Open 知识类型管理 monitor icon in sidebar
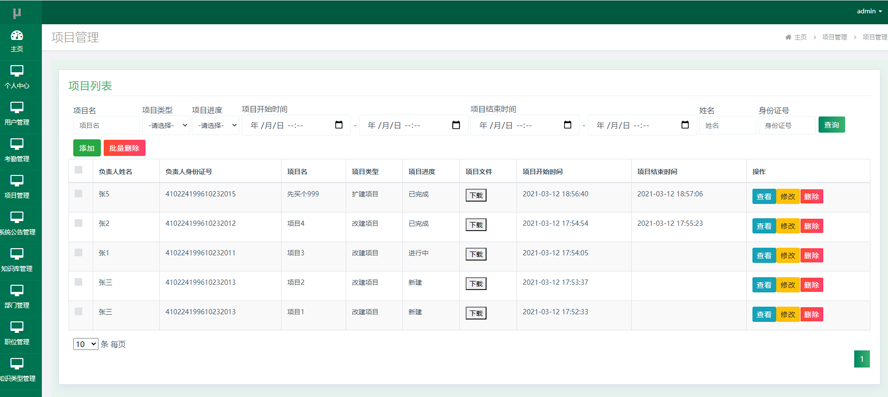Image resolution: width=888 pixels, height=397 pixels. tap(17, 364)
